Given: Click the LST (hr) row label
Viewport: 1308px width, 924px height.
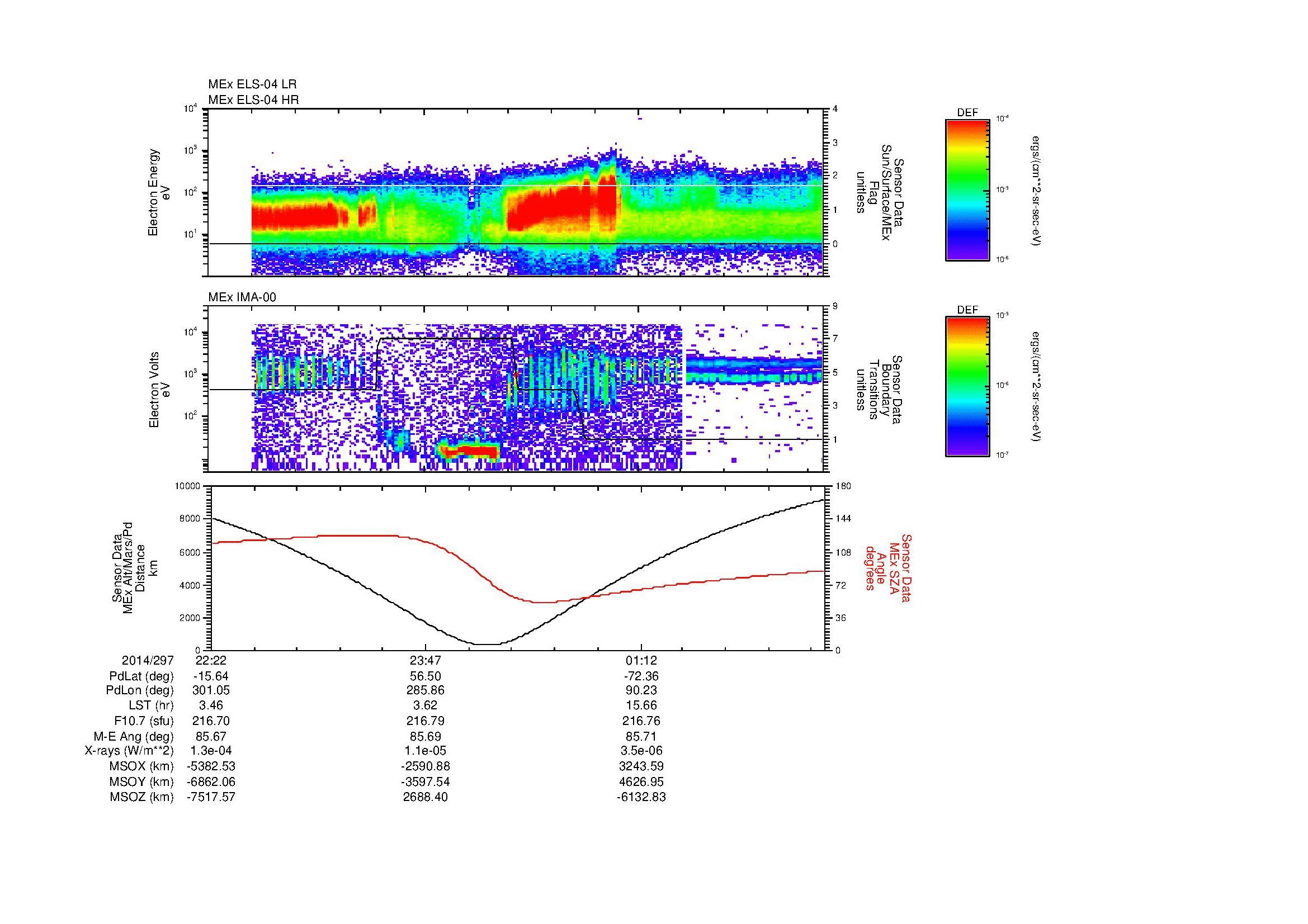Looking at the screenshot, I should pos(151,705).
